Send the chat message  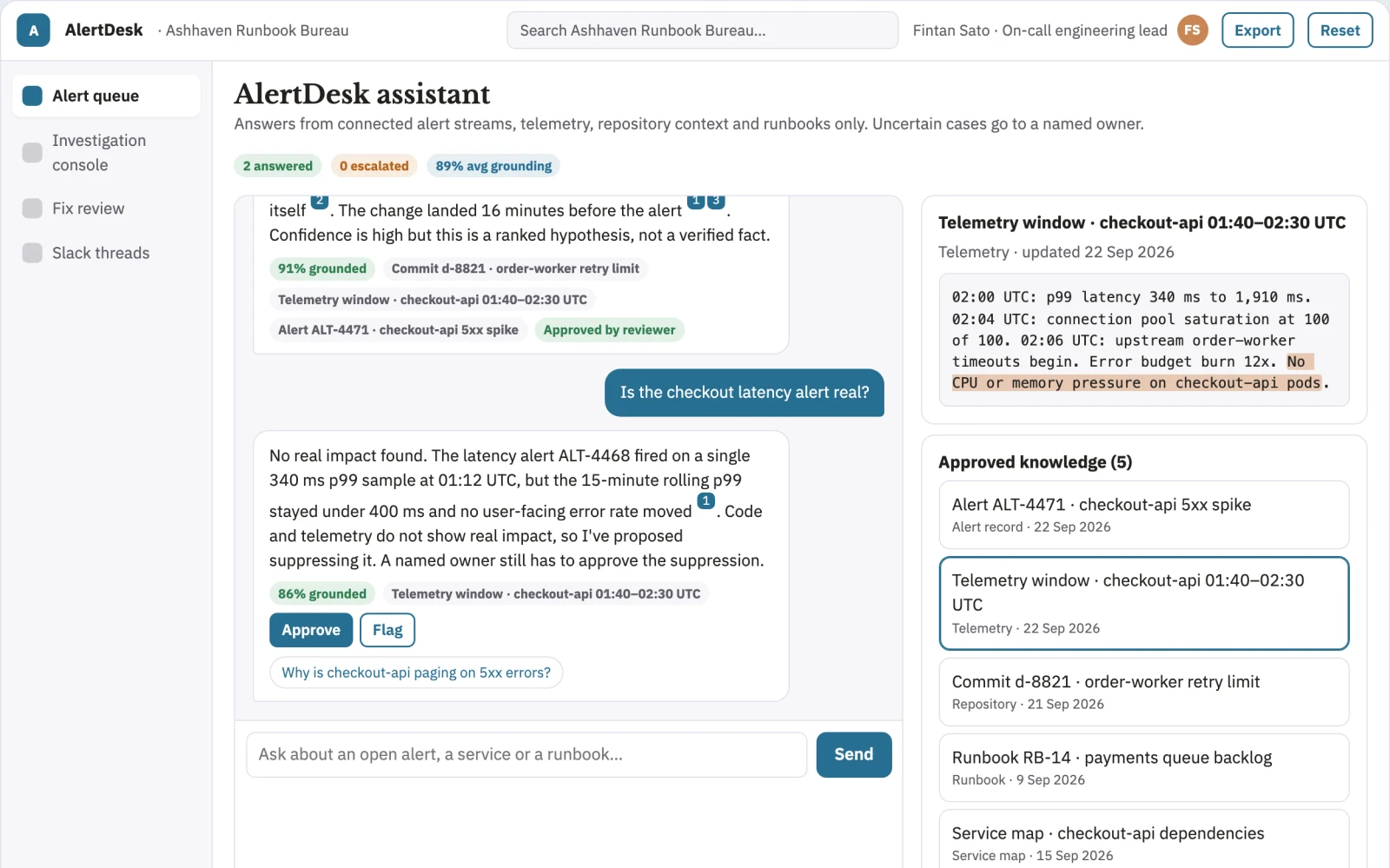tap(854, 754)
